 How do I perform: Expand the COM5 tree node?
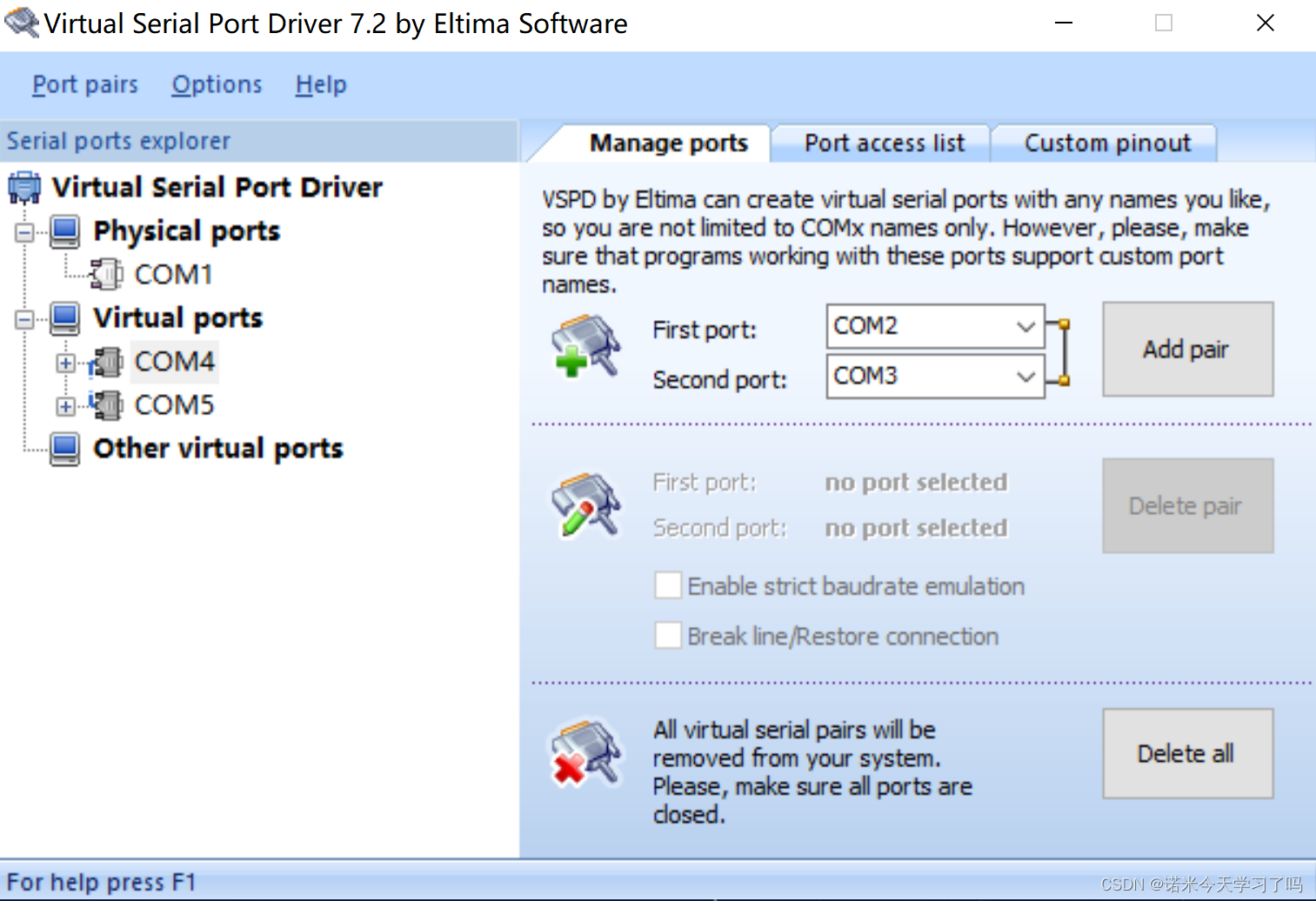coord(65,406)
